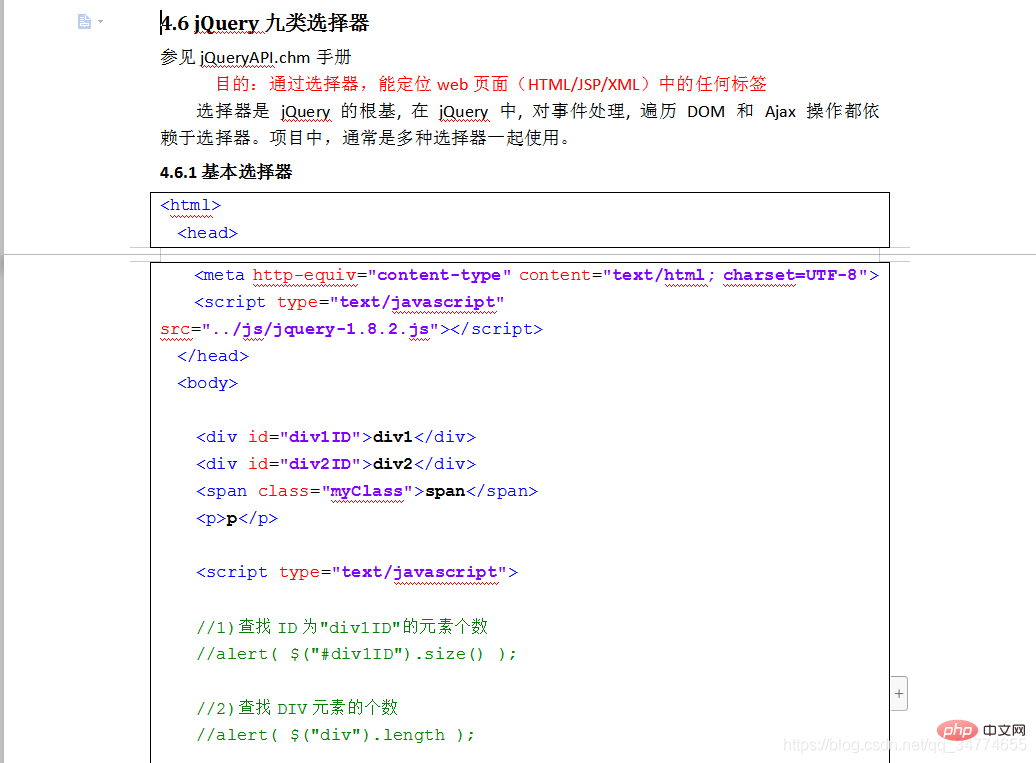Open the dropdown arrow beside the page icon
This screenshot has height=763, width=1036.
(x=101, y=22)
